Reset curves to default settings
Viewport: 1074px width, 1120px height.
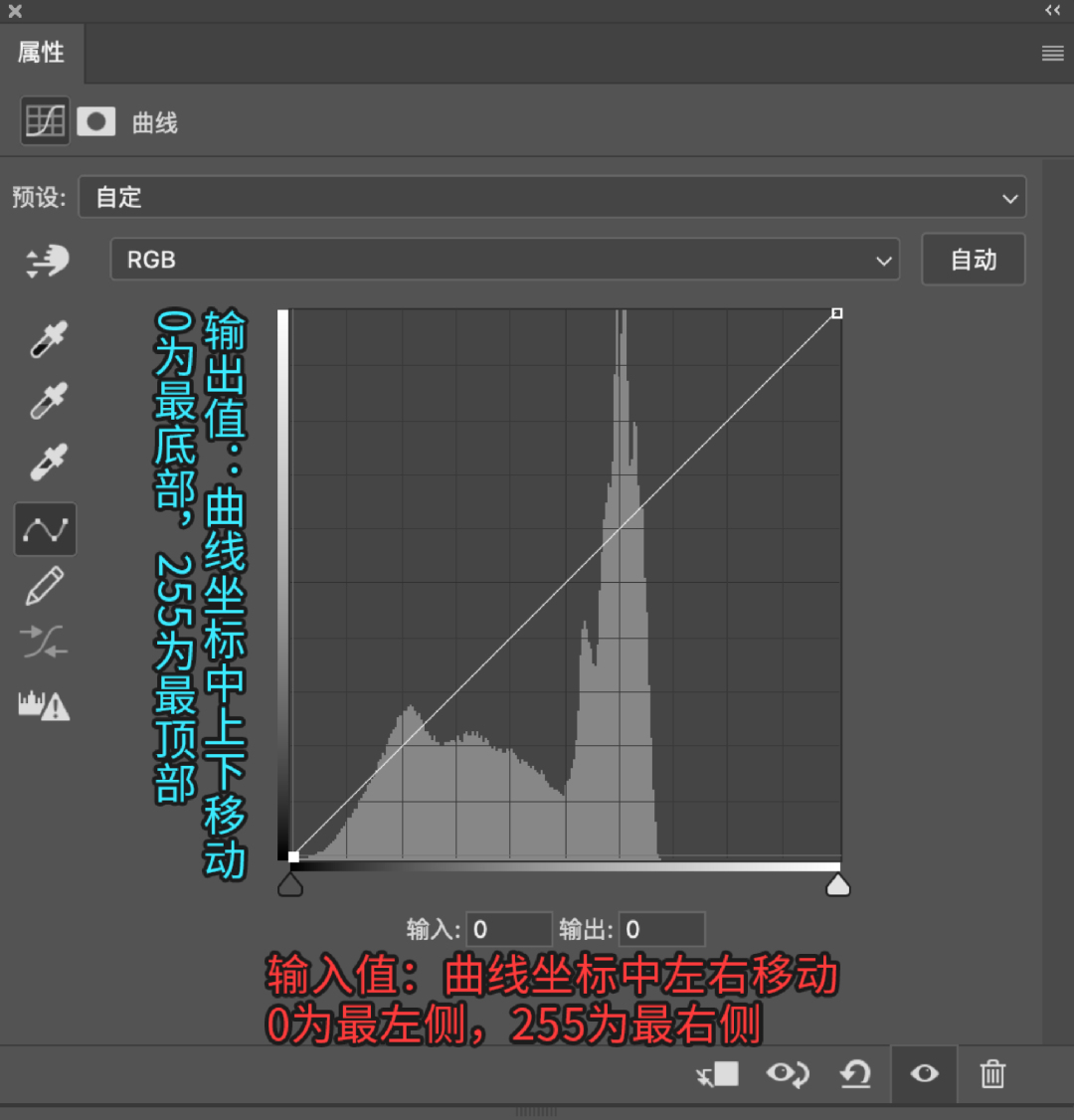point(856,1074)
